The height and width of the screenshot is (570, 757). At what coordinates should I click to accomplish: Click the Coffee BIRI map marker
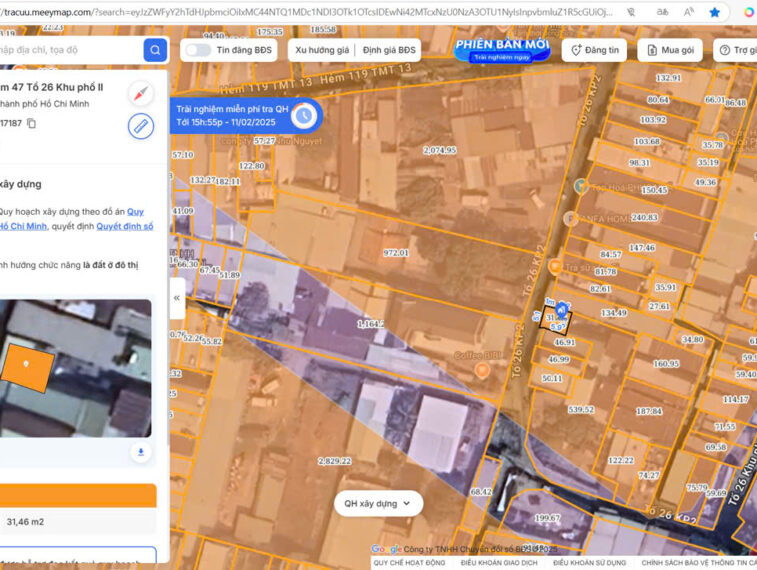point(482,371)
